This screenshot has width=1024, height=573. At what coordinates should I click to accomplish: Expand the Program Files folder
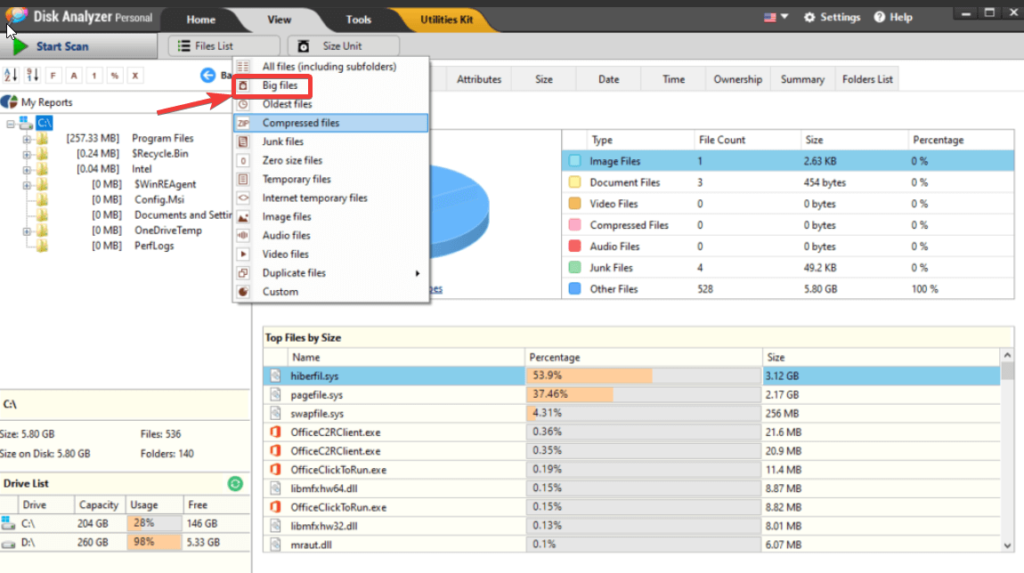pos(27,139)
